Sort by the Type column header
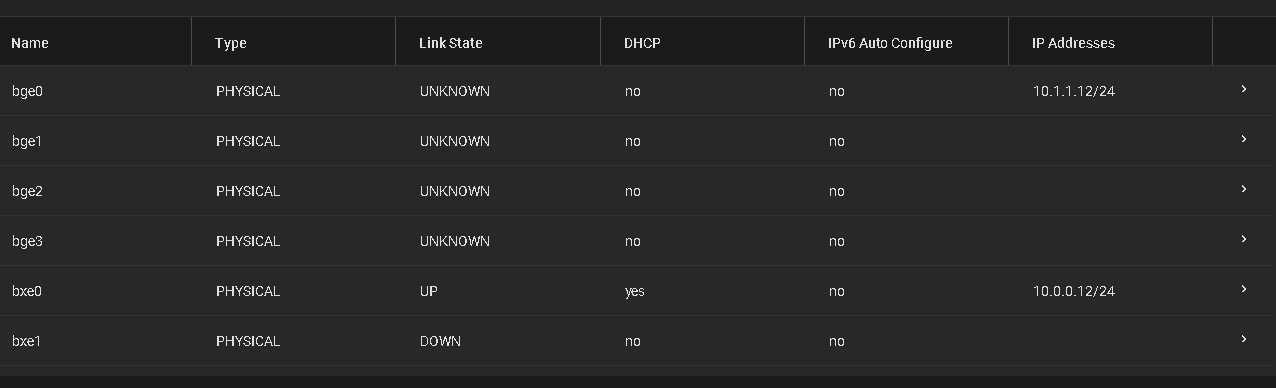The image size is (1276, 388). click(x=231, y=43)
